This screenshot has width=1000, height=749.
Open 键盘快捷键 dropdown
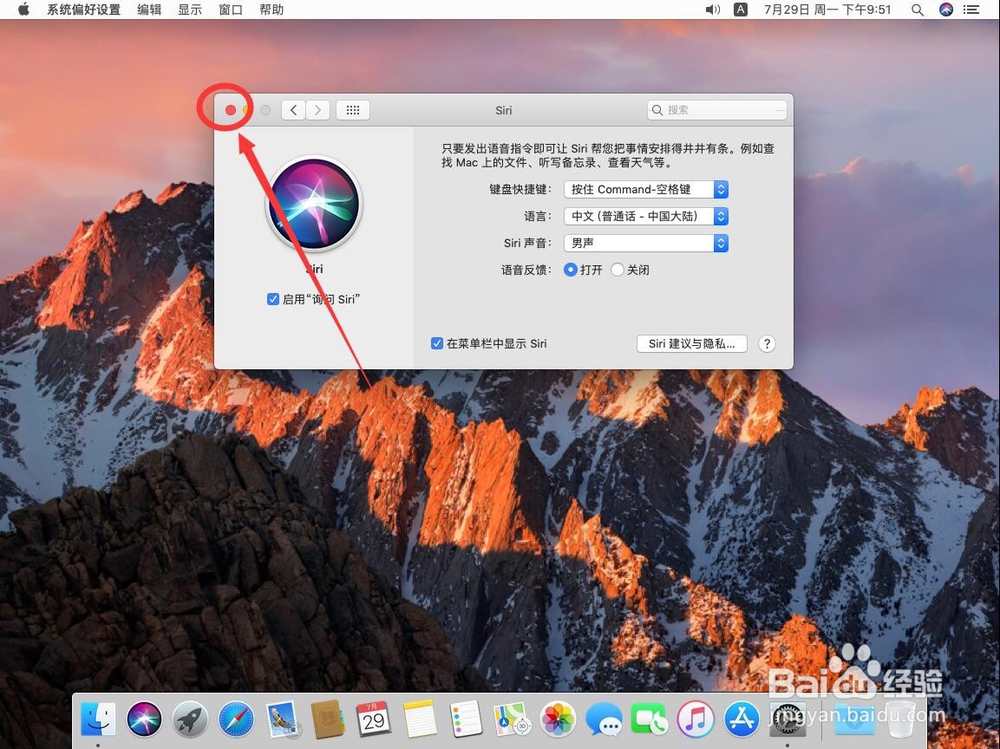[646, 189]
